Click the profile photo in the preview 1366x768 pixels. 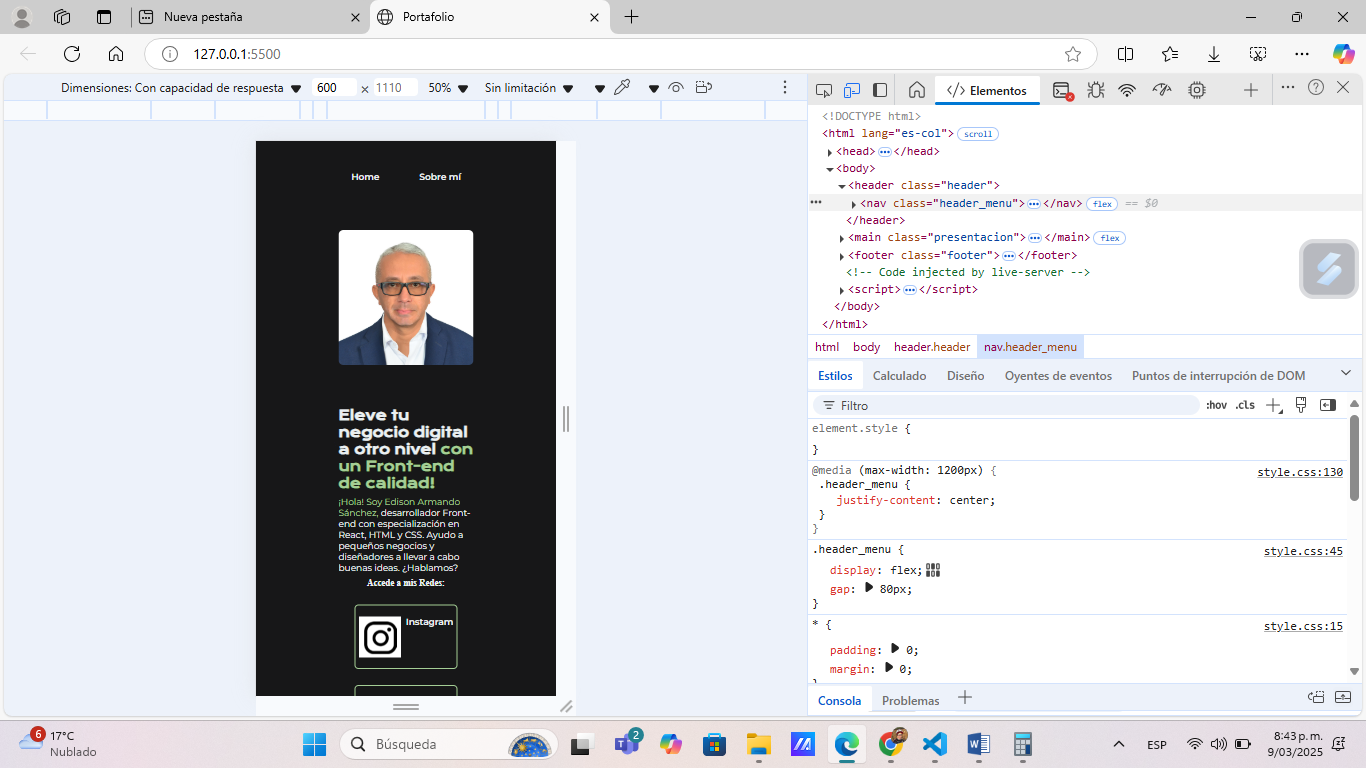(x=406, y=297)
